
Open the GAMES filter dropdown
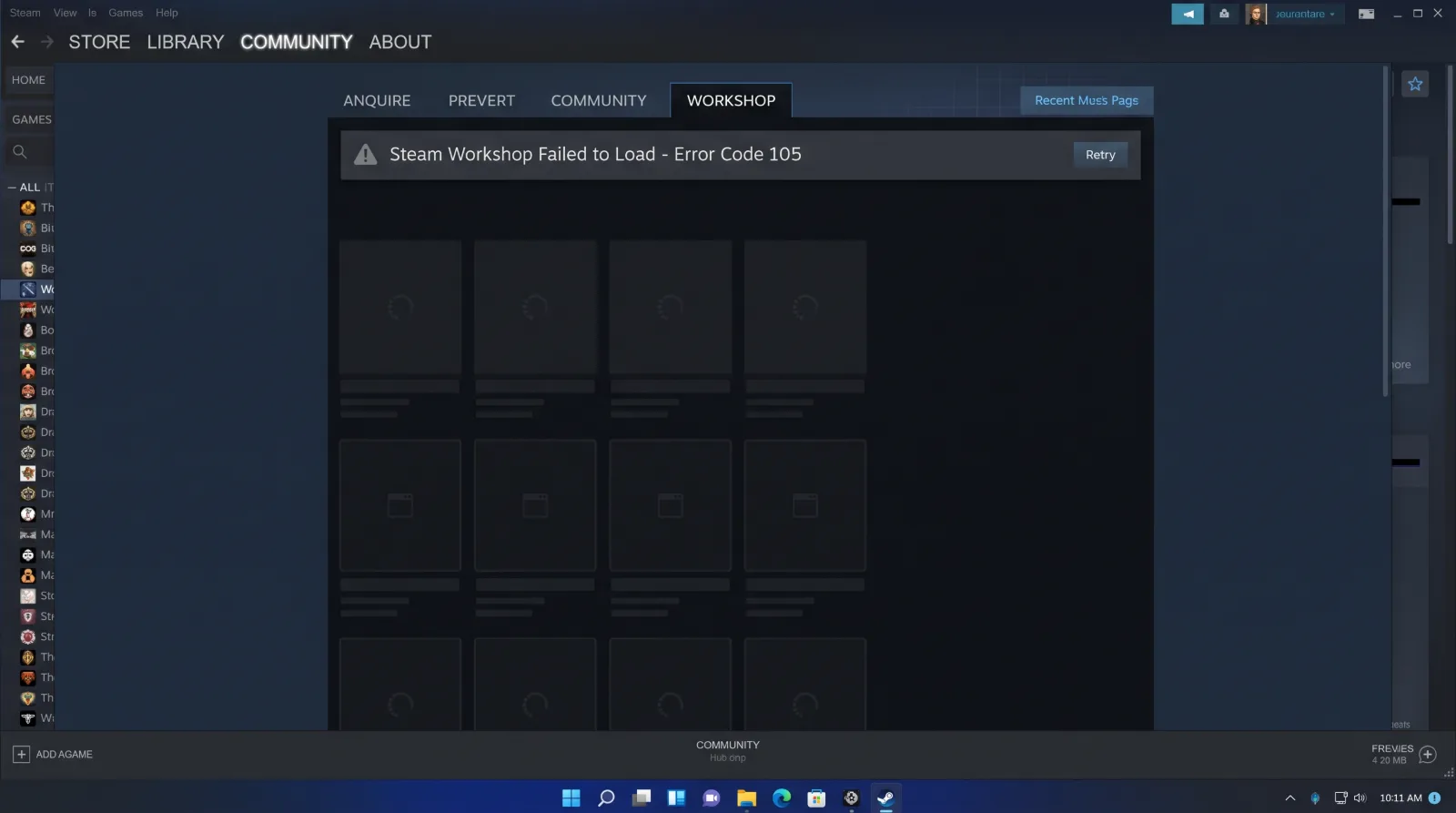(31, 119)
